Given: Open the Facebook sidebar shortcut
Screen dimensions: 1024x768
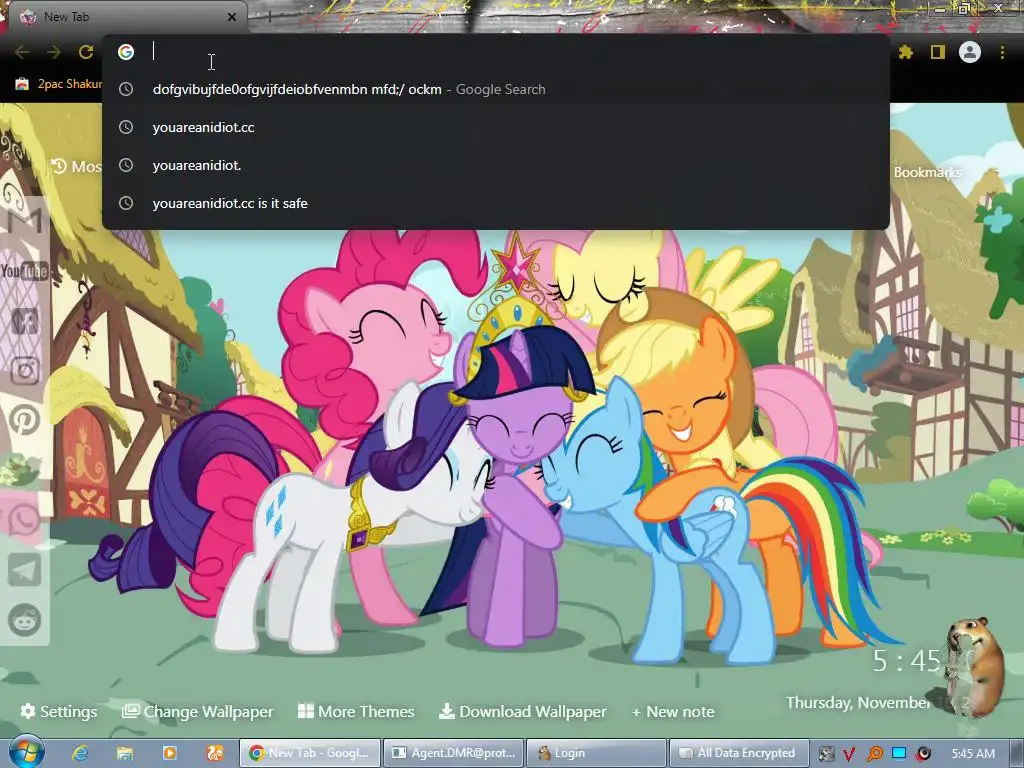Looking at the screenshot, I should pyautogui.click(x=25, y=321).
